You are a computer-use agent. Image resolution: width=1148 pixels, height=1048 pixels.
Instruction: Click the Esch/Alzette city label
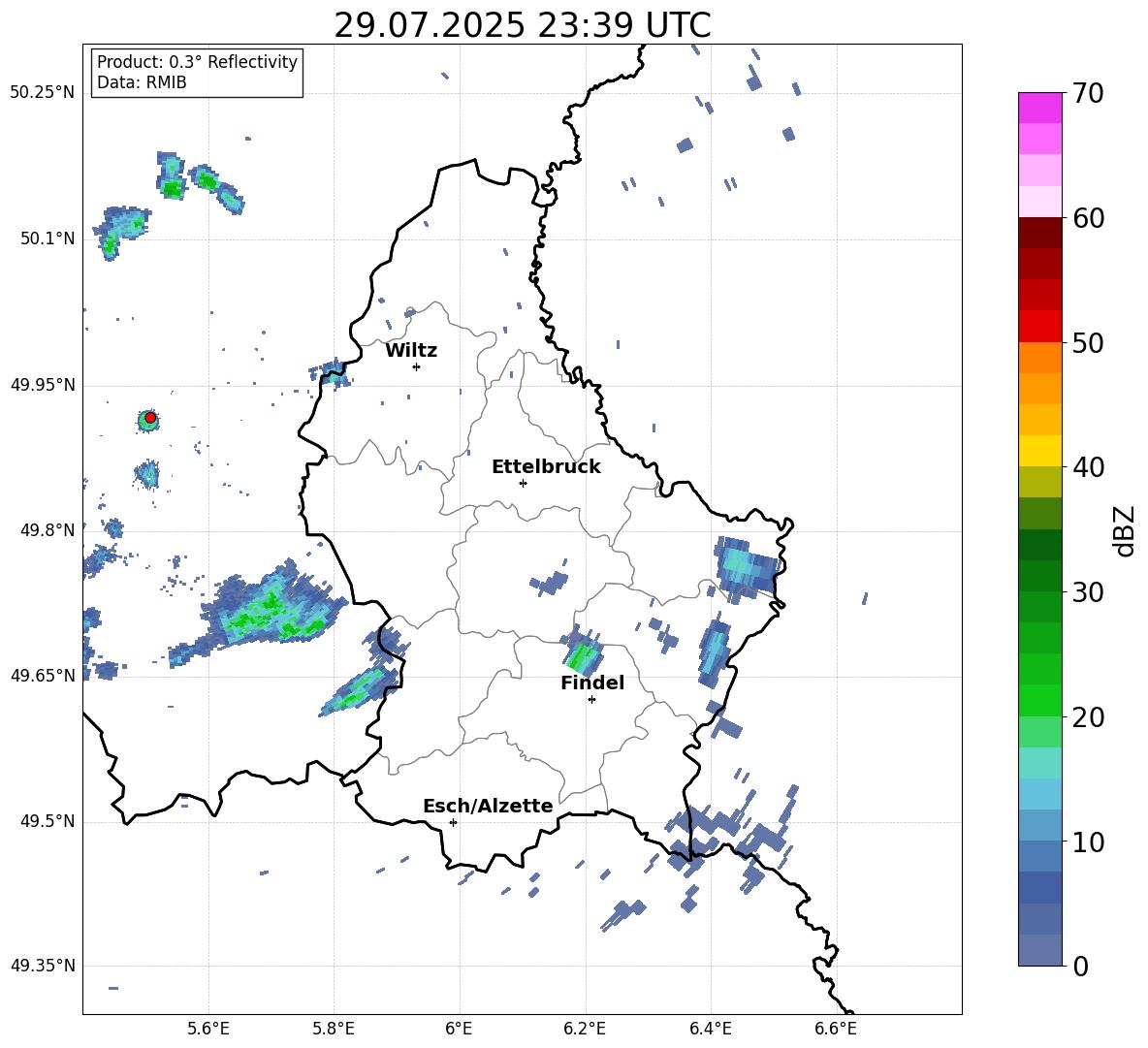point(488,806)
